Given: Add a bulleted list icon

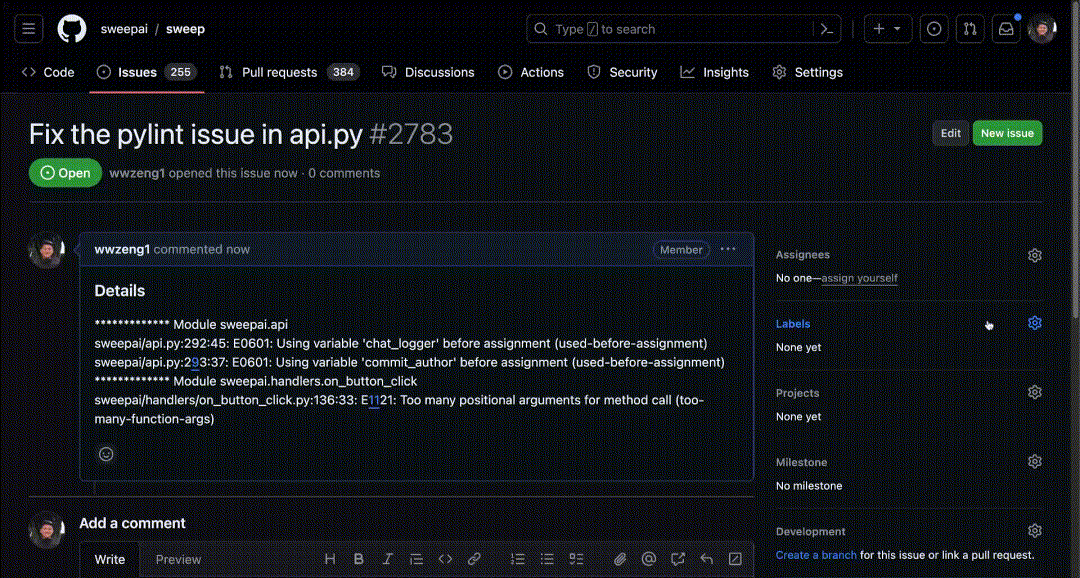Looking at the screenshot, I should pos(547,559).
